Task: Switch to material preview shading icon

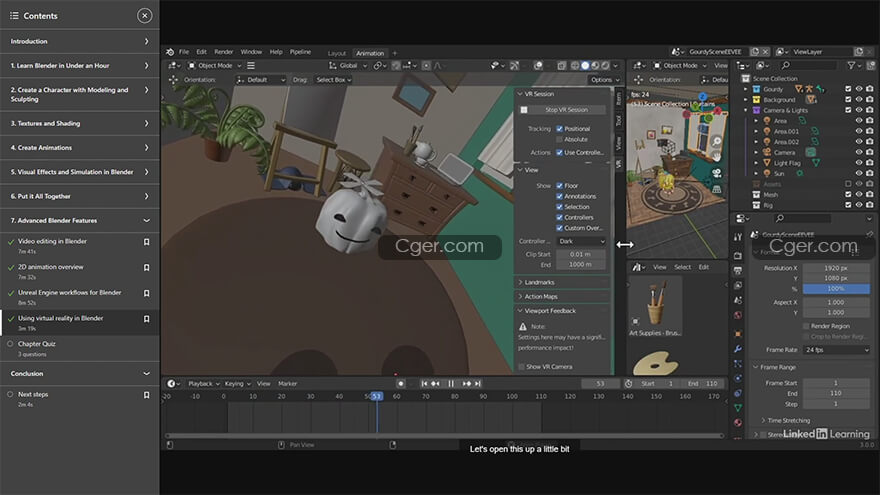Action: [595, 66]
